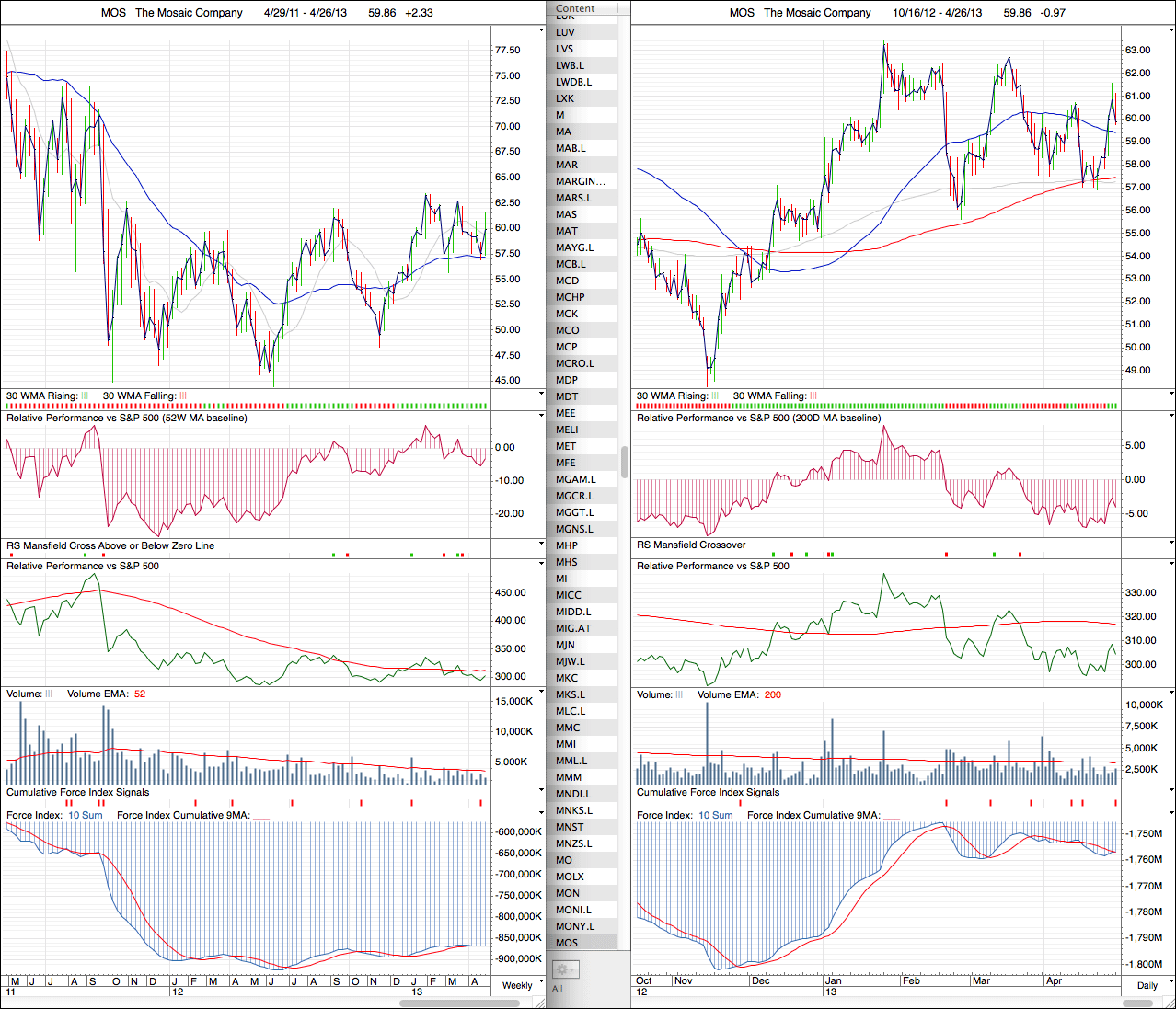Click the Force Index Cumulative 9MA line legend, weekly

pyautogui.click(x=260, y=816)
